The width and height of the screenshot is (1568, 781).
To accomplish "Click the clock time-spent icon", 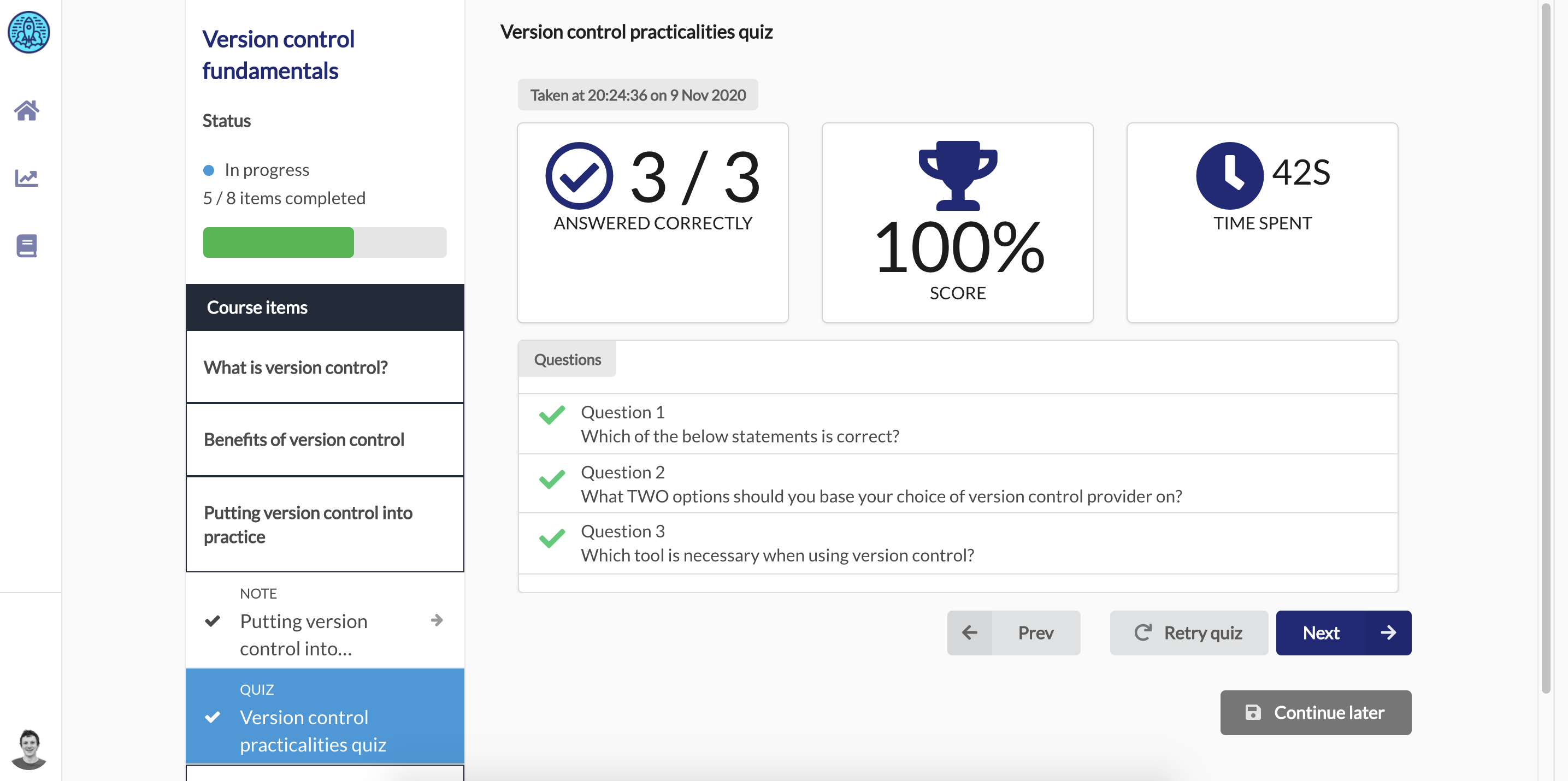I will [x=1230, y=176].
